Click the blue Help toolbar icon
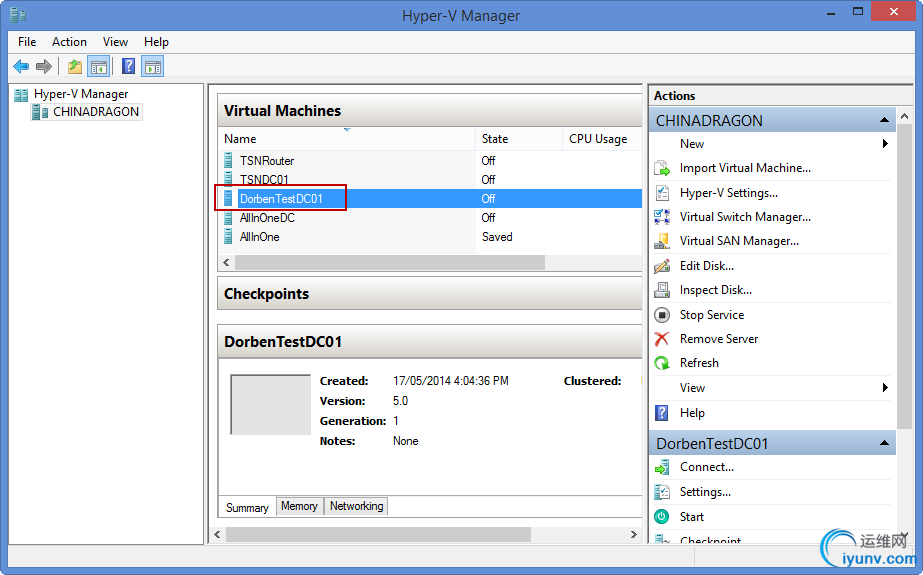Viewport: 923px width, 575px height. [128, 66]
